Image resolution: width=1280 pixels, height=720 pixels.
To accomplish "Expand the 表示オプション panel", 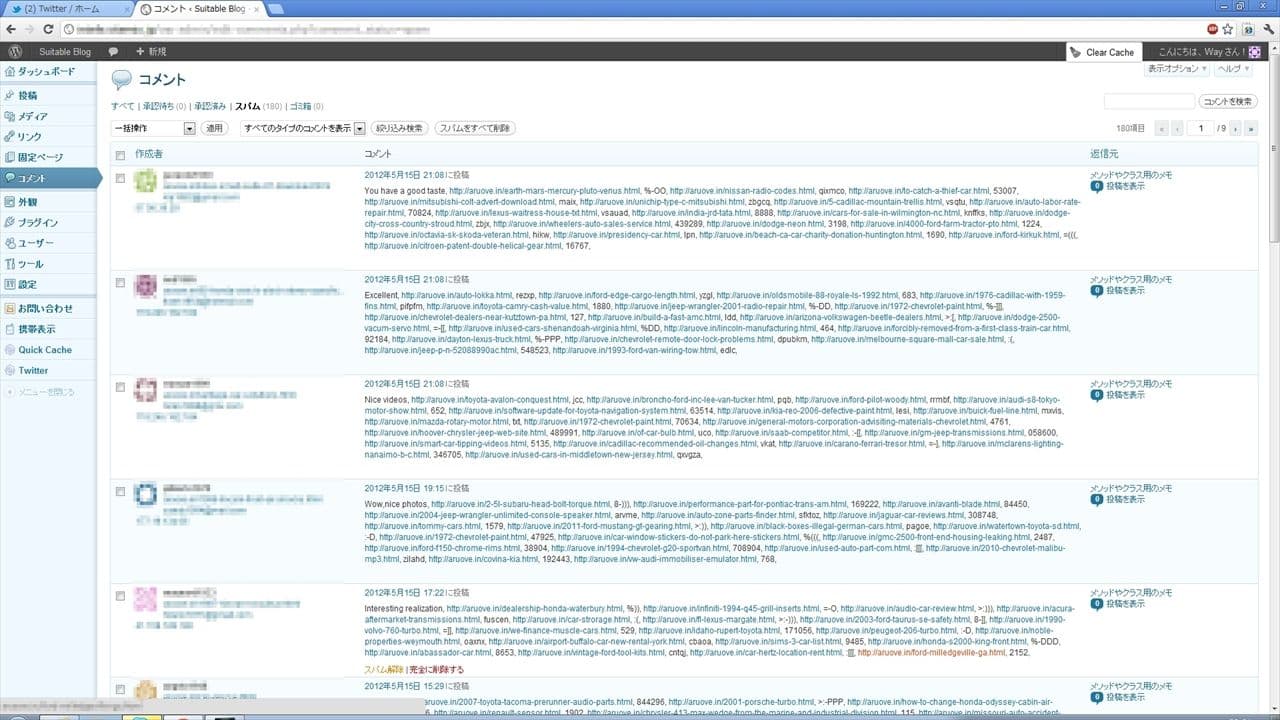I will point(1176,69).
